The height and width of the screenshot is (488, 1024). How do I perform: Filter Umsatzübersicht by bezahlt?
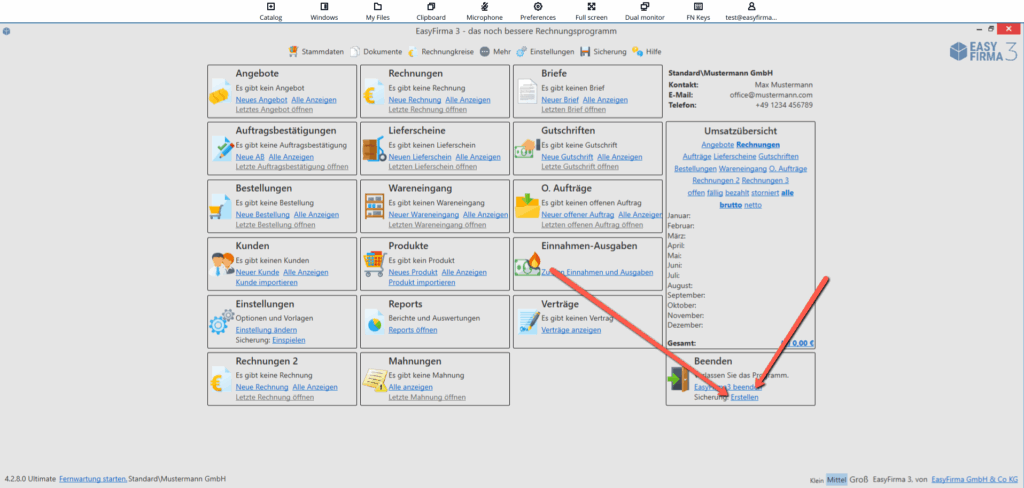click(x=738, y=193)
